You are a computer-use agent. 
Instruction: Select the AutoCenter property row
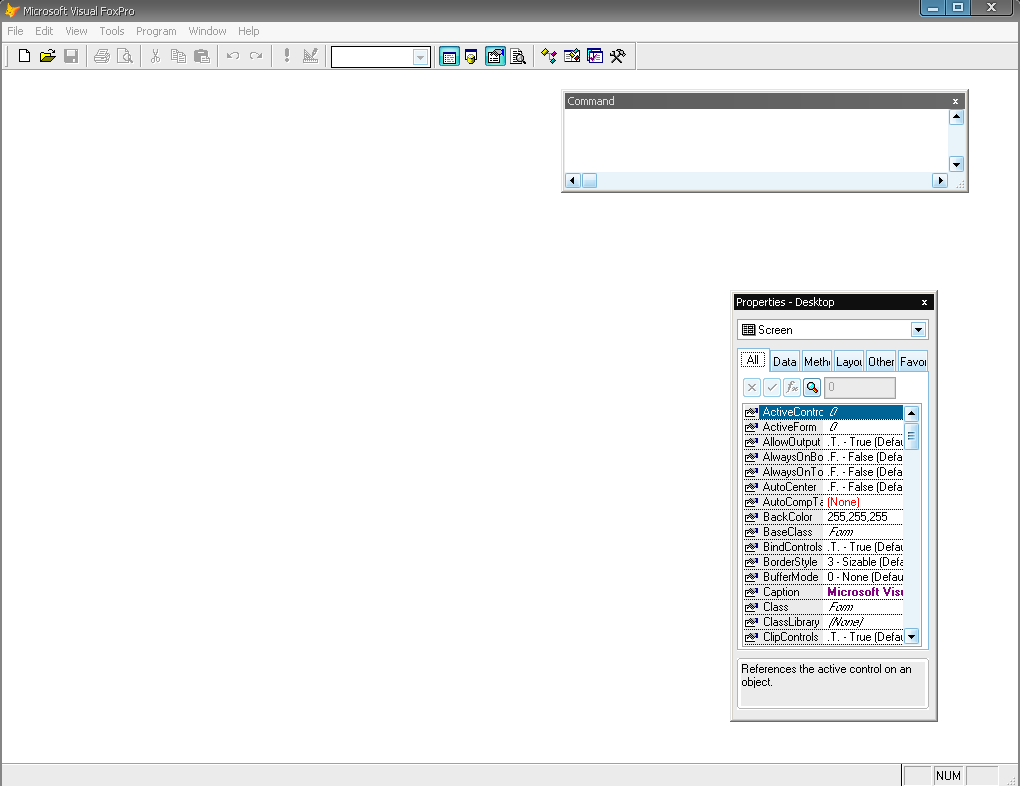click(824, 487)
